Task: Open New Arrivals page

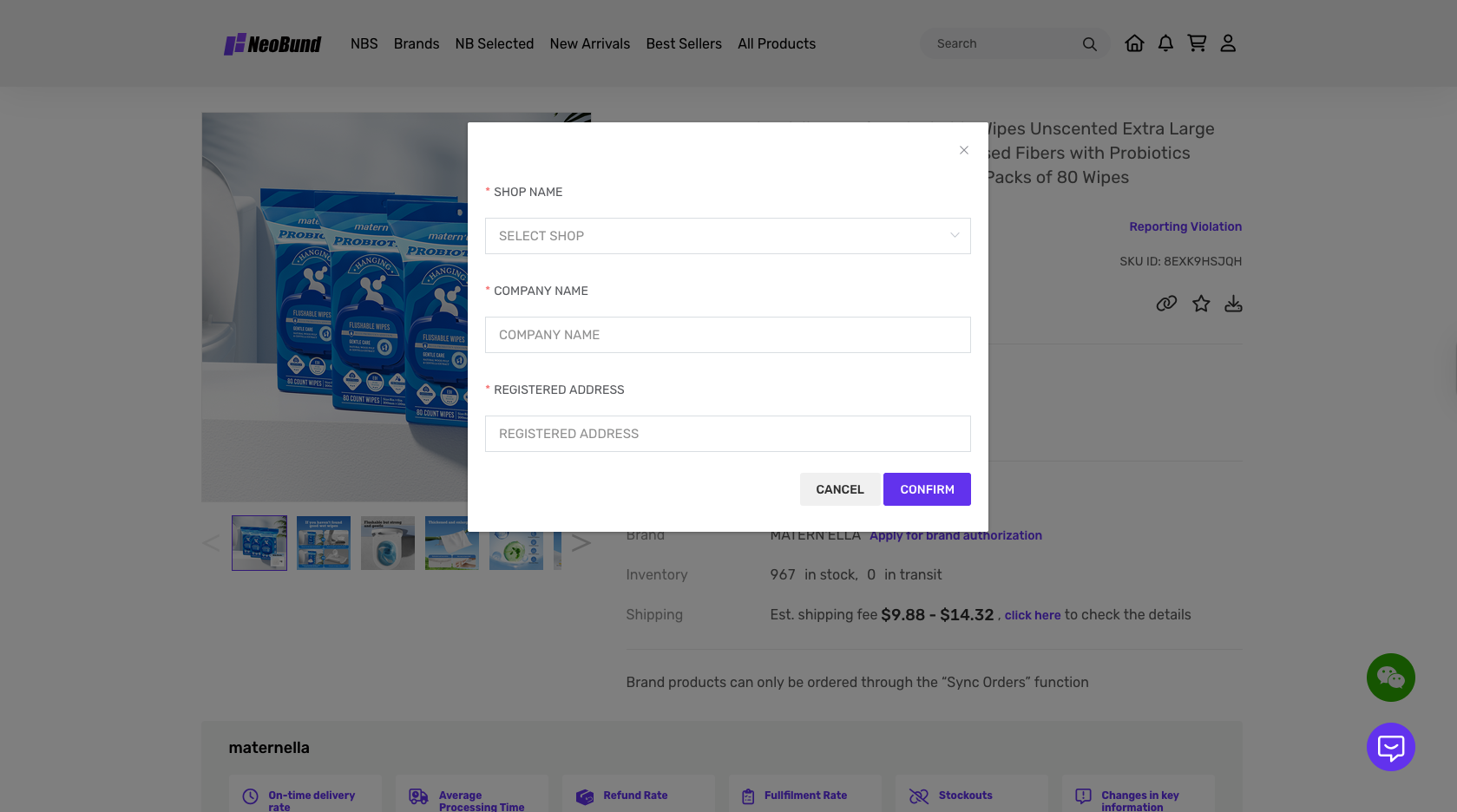Action: (590, 43)
